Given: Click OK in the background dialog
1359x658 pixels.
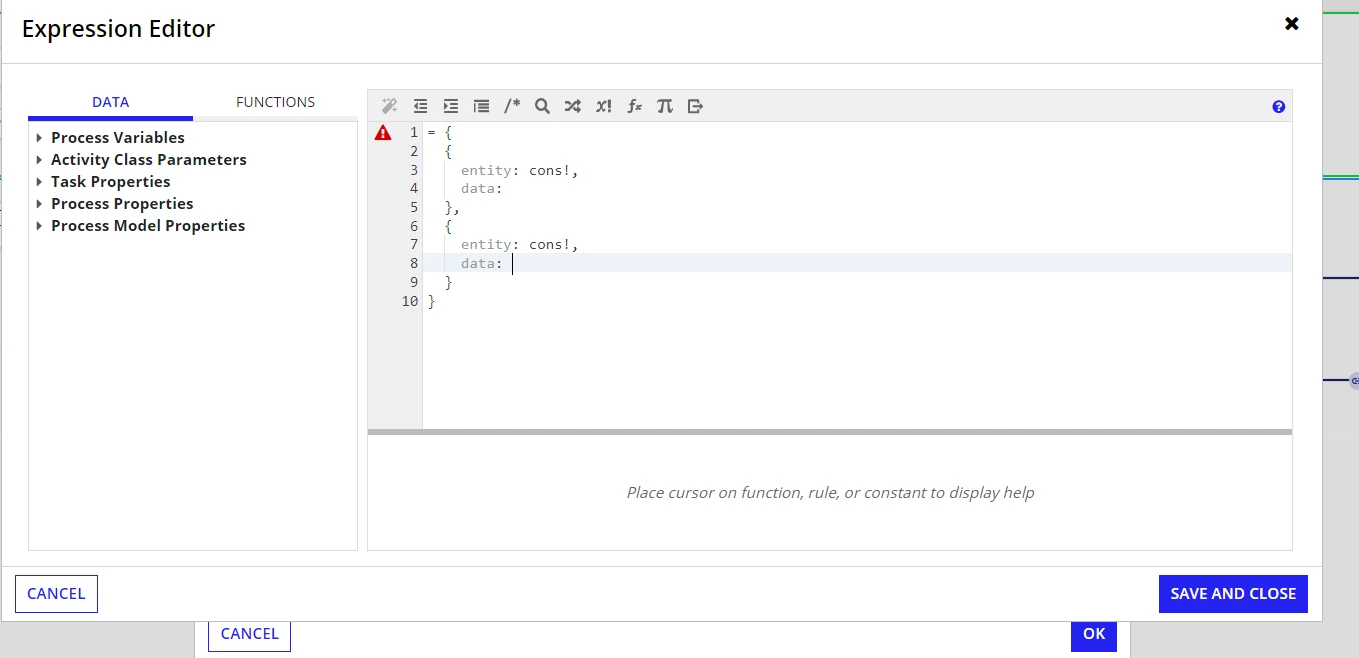Looking at the screenshot, I should [1094, 634].
